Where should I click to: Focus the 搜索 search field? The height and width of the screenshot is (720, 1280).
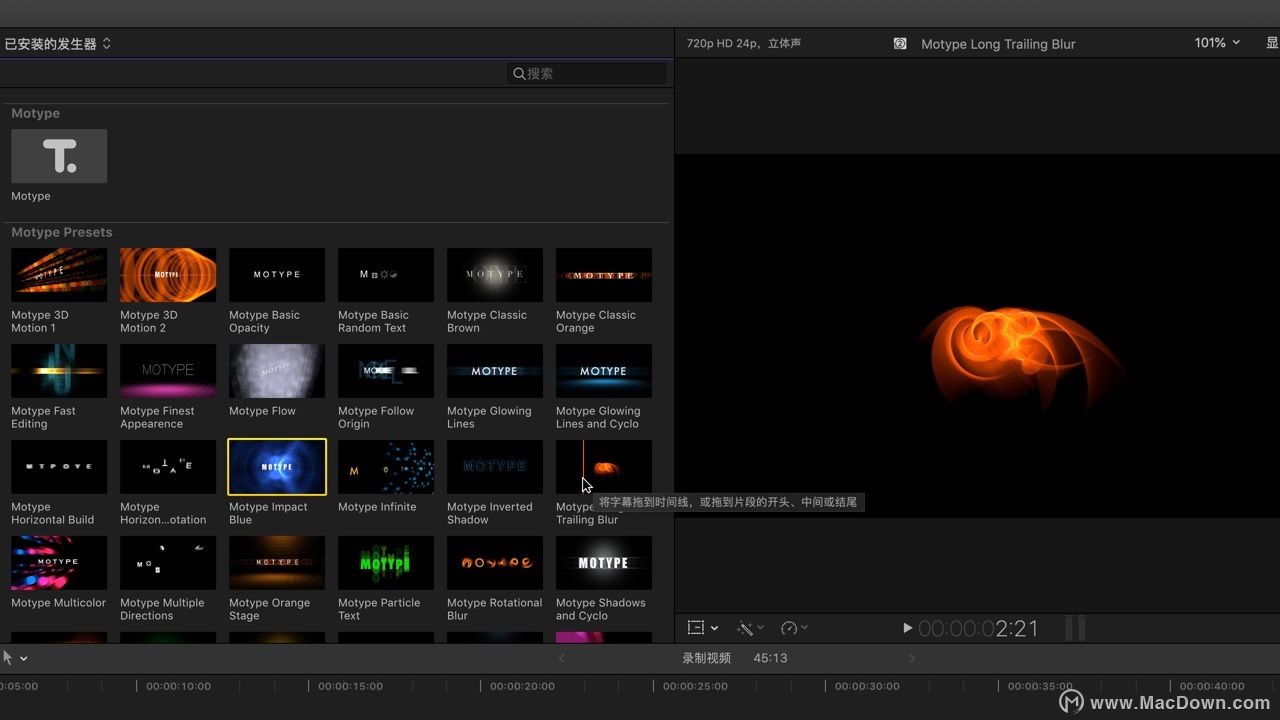tap(586, 73)
